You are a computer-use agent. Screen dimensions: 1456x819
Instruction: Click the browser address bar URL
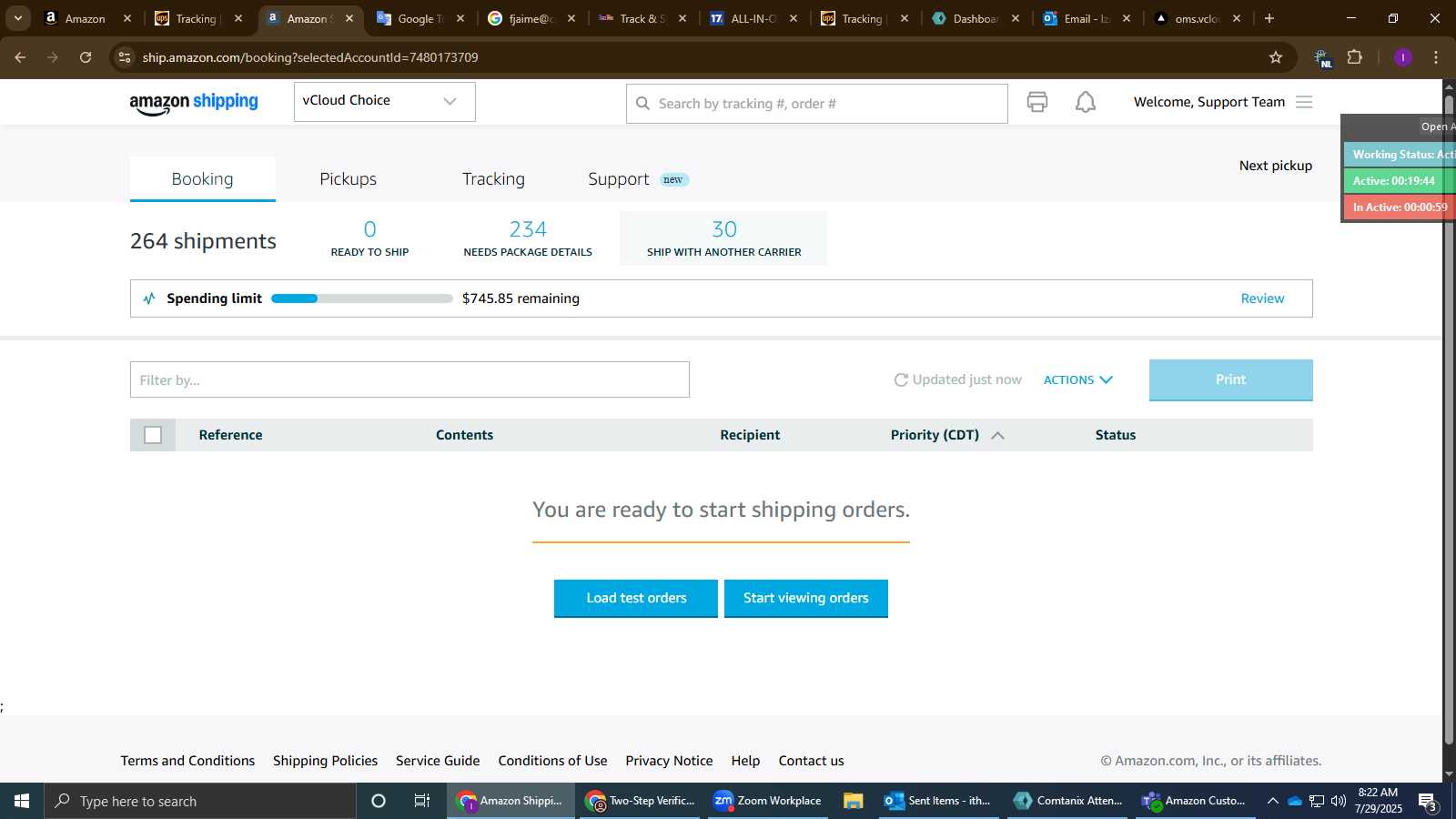pos(310,57)
